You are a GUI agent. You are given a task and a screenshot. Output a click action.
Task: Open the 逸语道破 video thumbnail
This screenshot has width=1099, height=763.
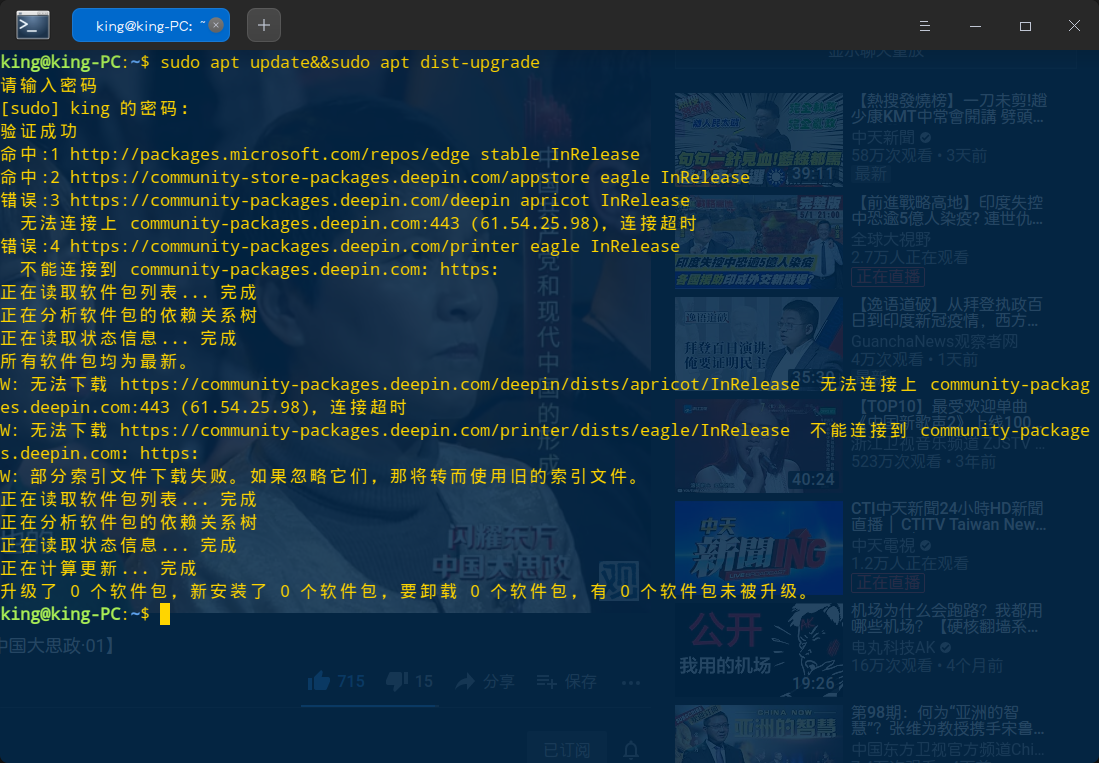(x=759, y=343)
